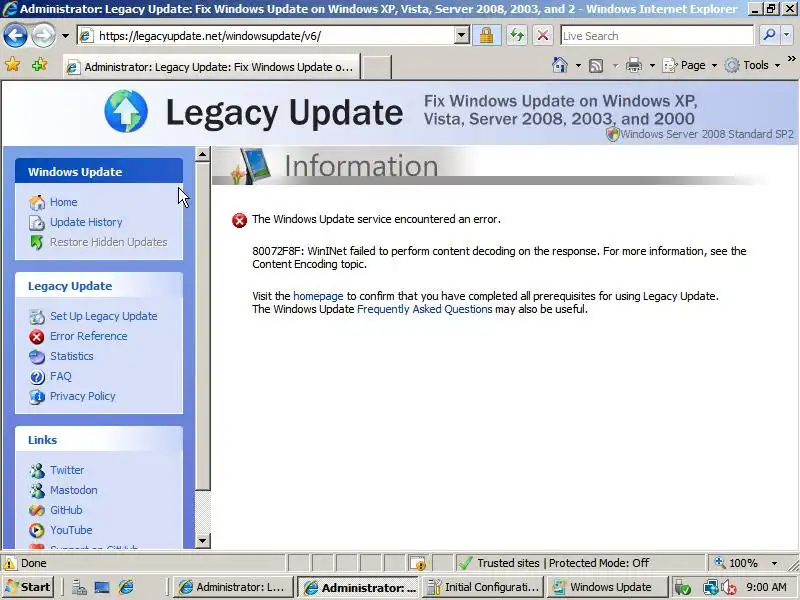Open the GitHub link
The height and width of the screenshot is (600, 800).
click(x=66, y=510)
